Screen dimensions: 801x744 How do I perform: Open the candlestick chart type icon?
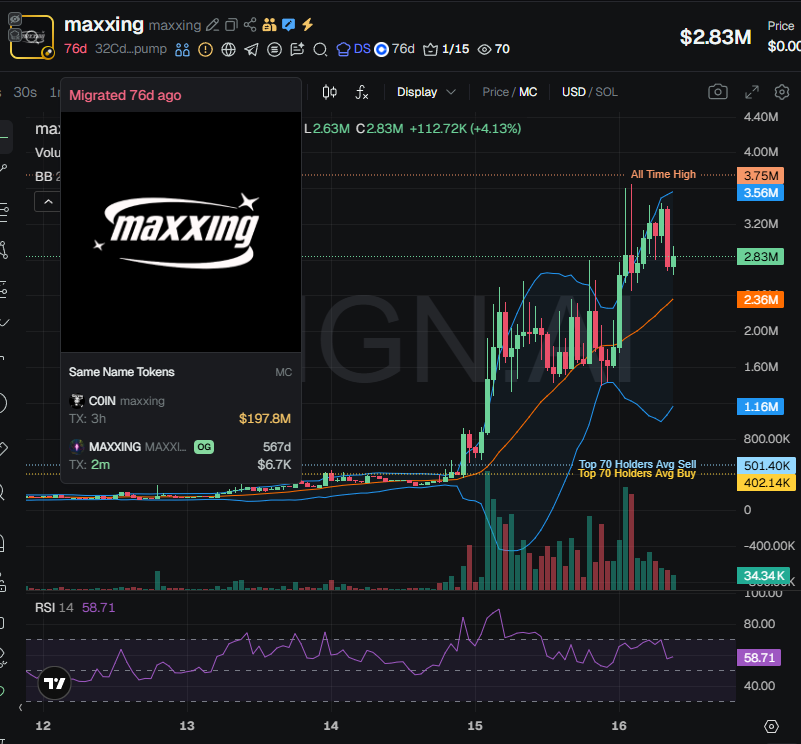pos(329,92)
